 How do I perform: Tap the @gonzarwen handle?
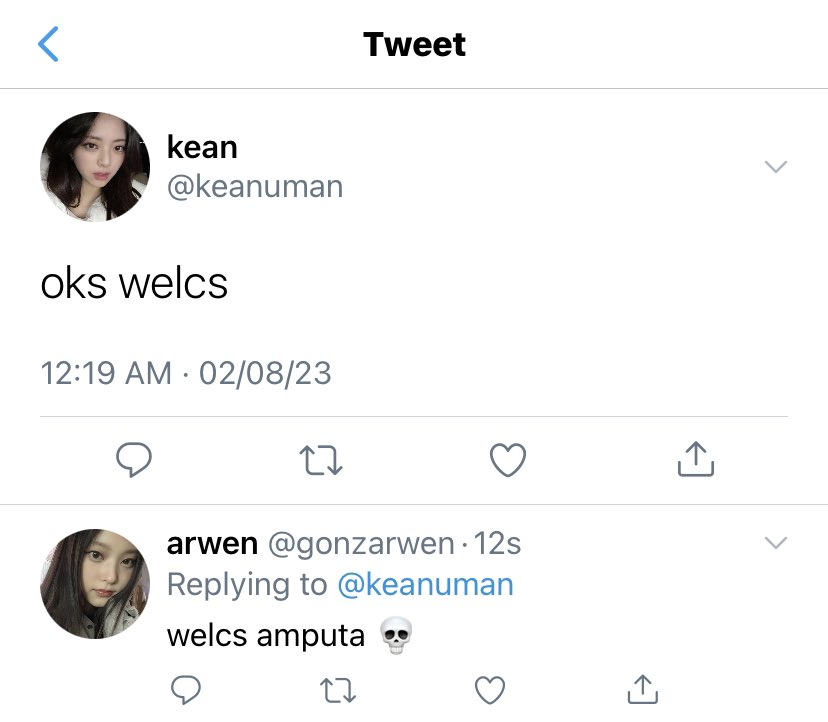click(x=361, y=544)
